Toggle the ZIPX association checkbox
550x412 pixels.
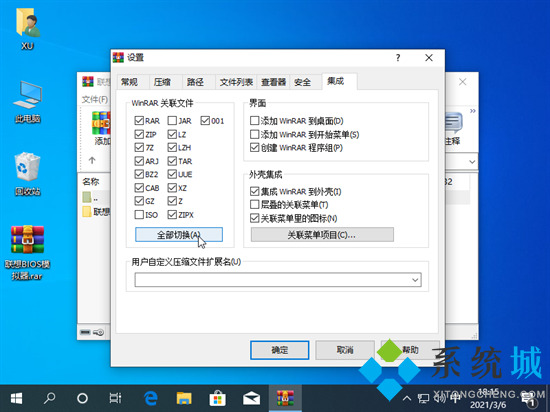pyautogui.click(x=172, y=215)
